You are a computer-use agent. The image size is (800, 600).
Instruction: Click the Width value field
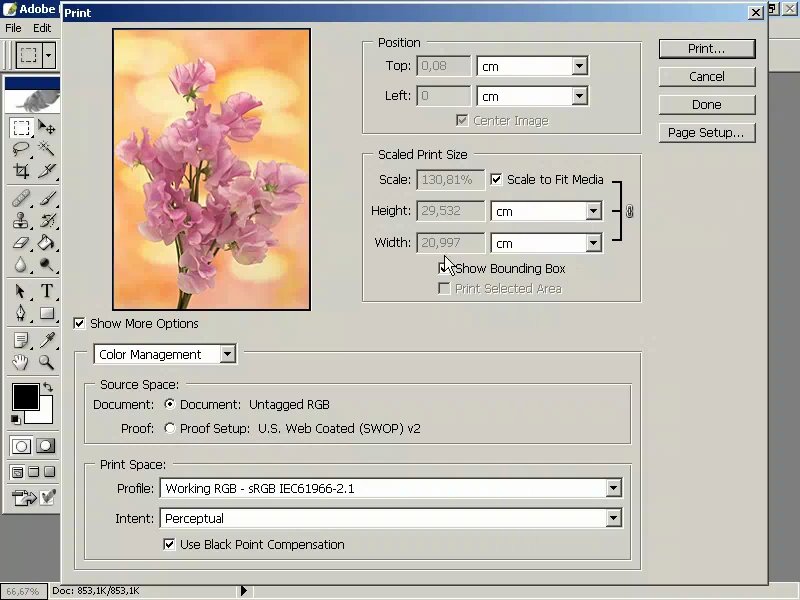pos(451,243)
